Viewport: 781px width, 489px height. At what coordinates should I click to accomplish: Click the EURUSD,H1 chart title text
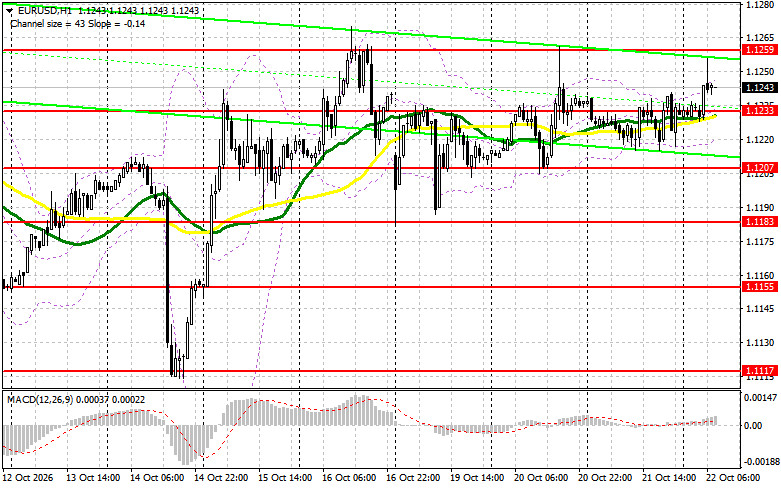(x=44, y=10)
